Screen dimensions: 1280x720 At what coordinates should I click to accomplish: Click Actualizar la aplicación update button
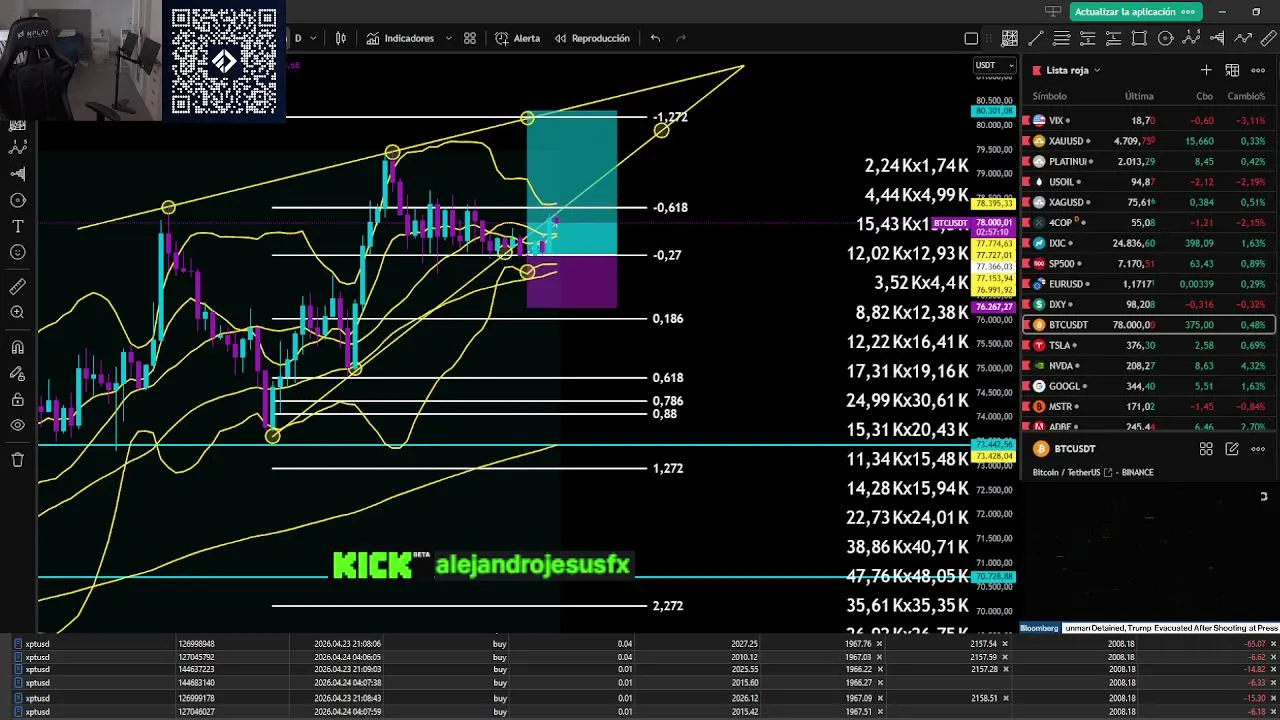tap(1134, 12)
